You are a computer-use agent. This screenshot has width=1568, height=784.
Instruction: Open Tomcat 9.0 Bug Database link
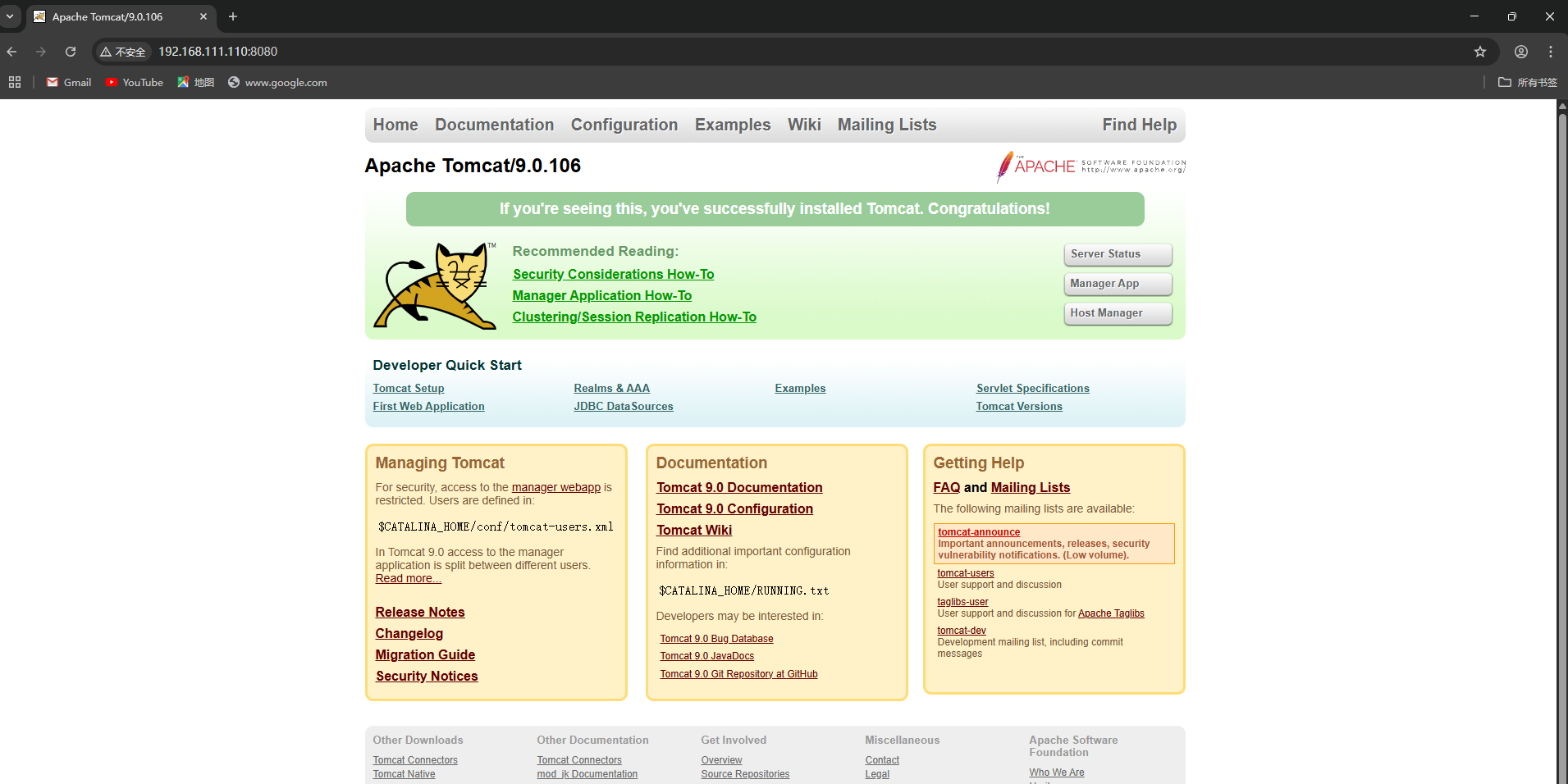716,639
